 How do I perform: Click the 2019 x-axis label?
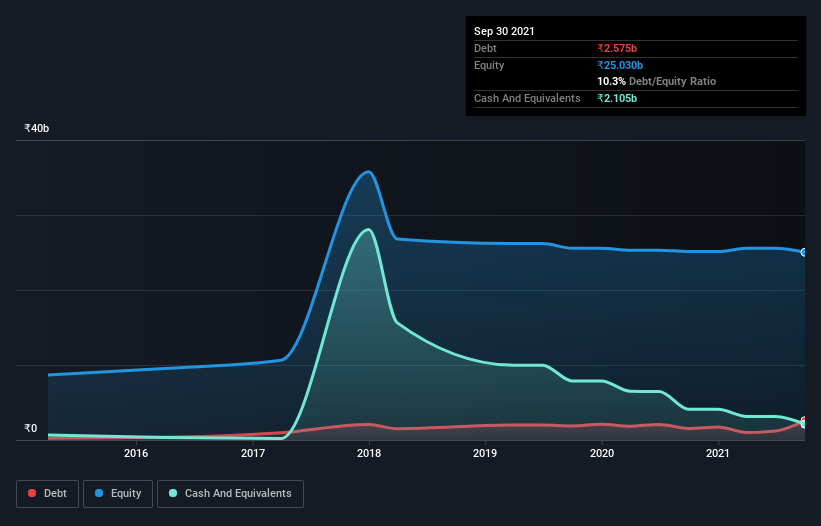[x=485, y=453]
